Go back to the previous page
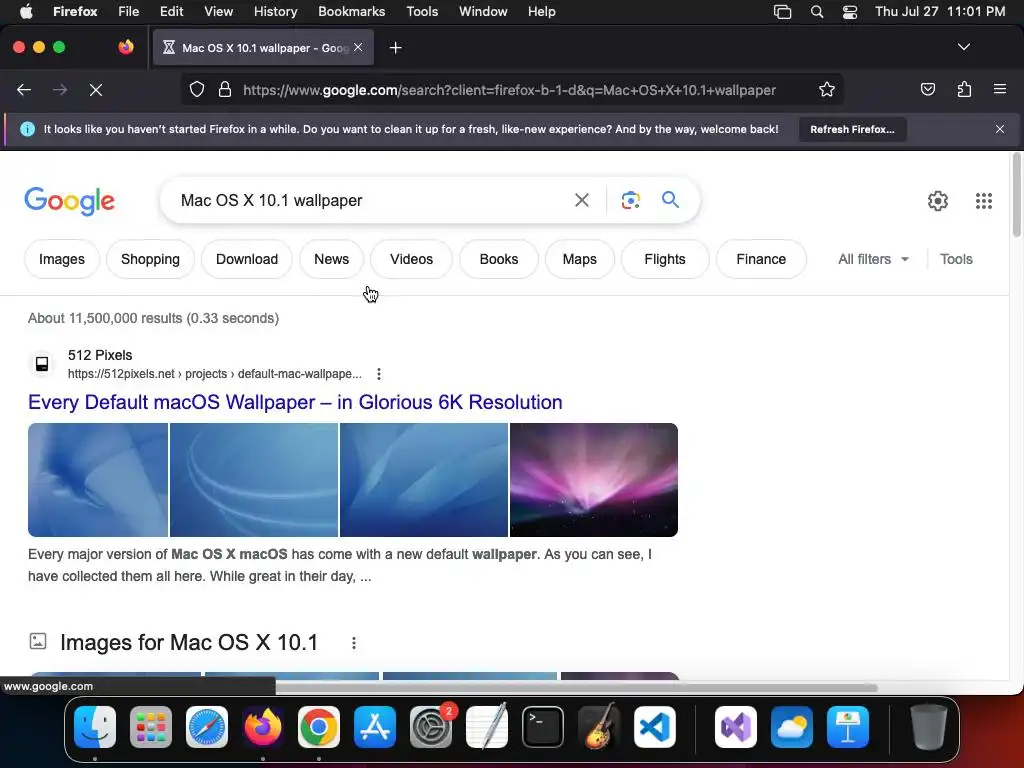The image size is (1024, 768). coord(24,89)
